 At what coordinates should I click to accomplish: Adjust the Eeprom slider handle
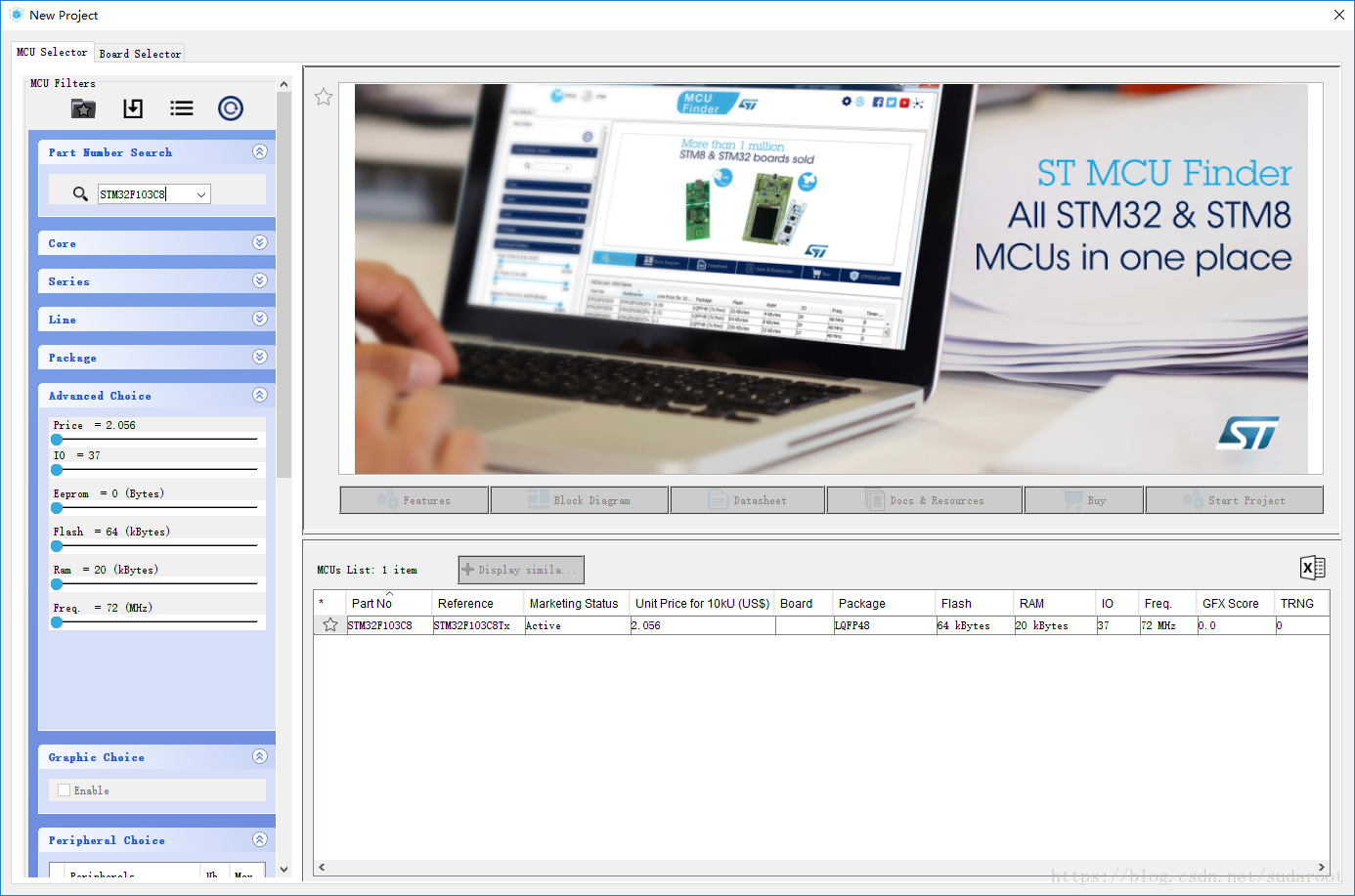coord(57,508)
